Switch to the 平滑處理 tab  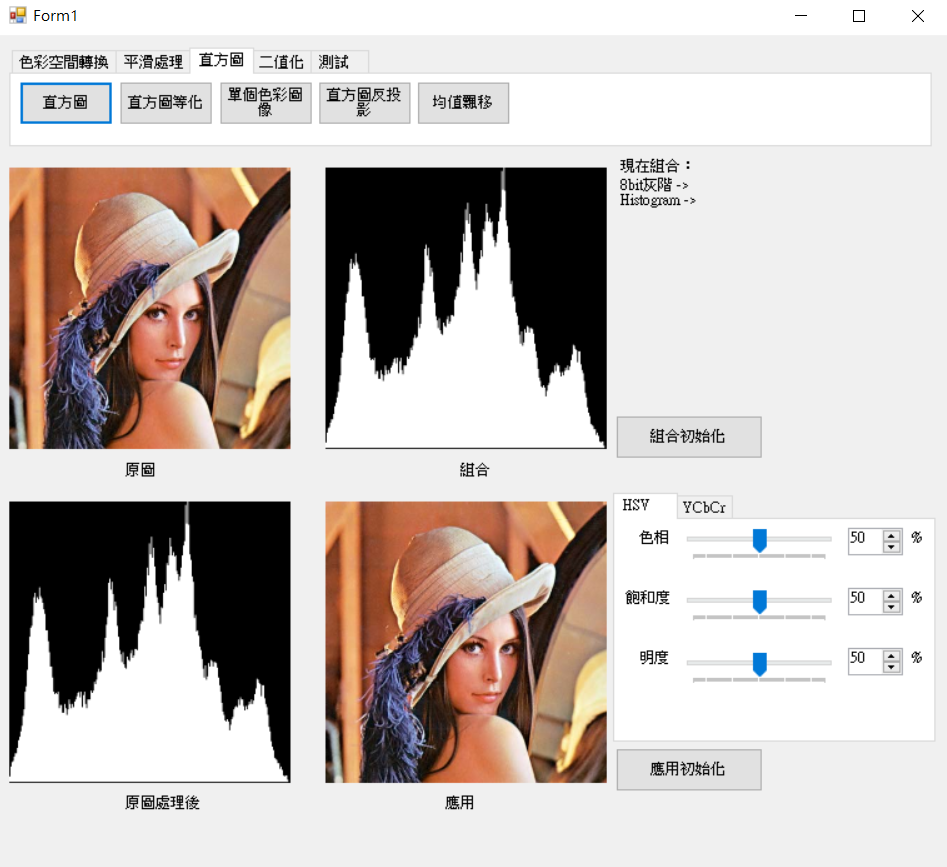(x=153, y=62)
